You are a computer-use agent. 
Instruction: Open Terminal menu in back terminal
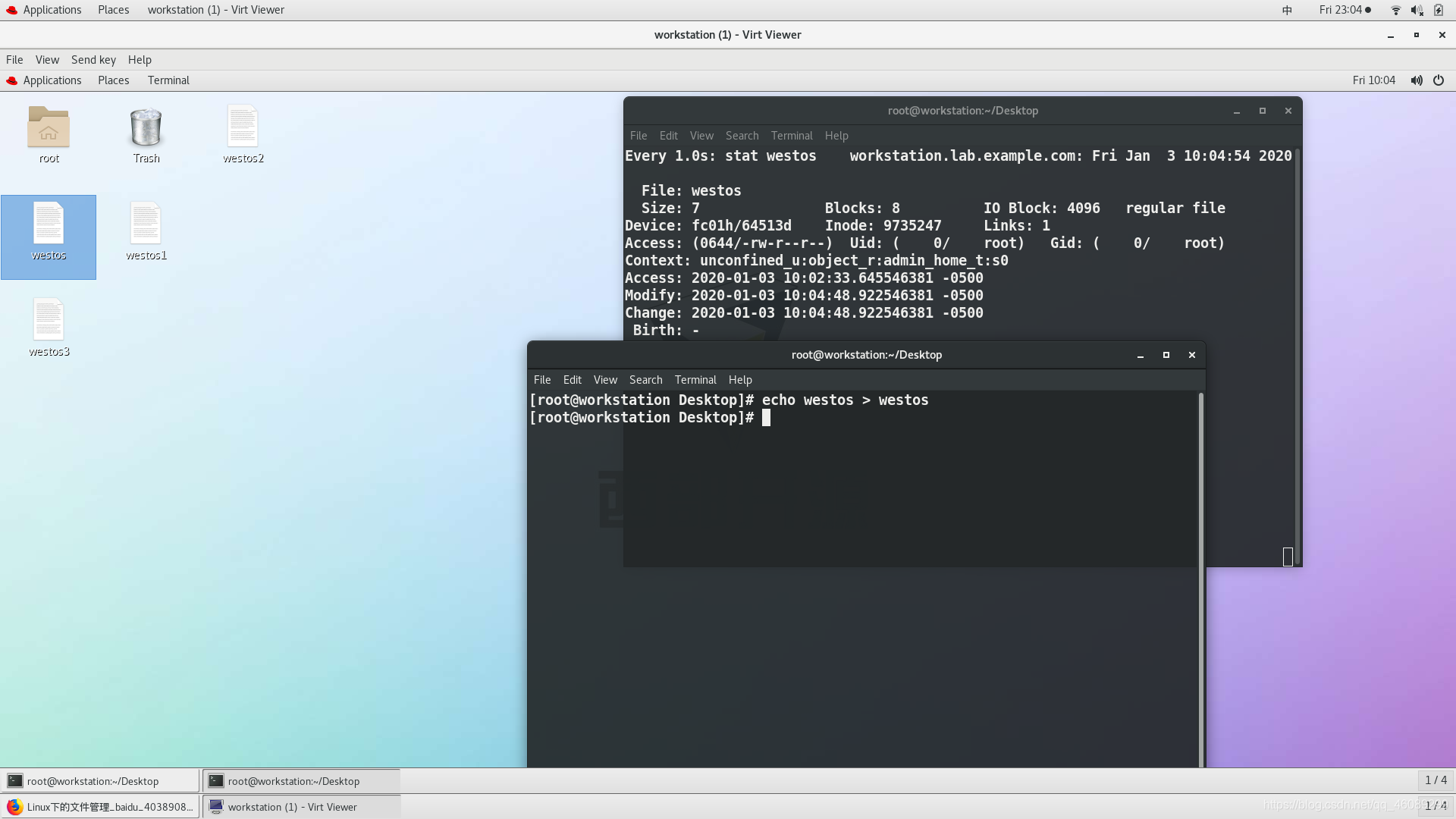792,136
